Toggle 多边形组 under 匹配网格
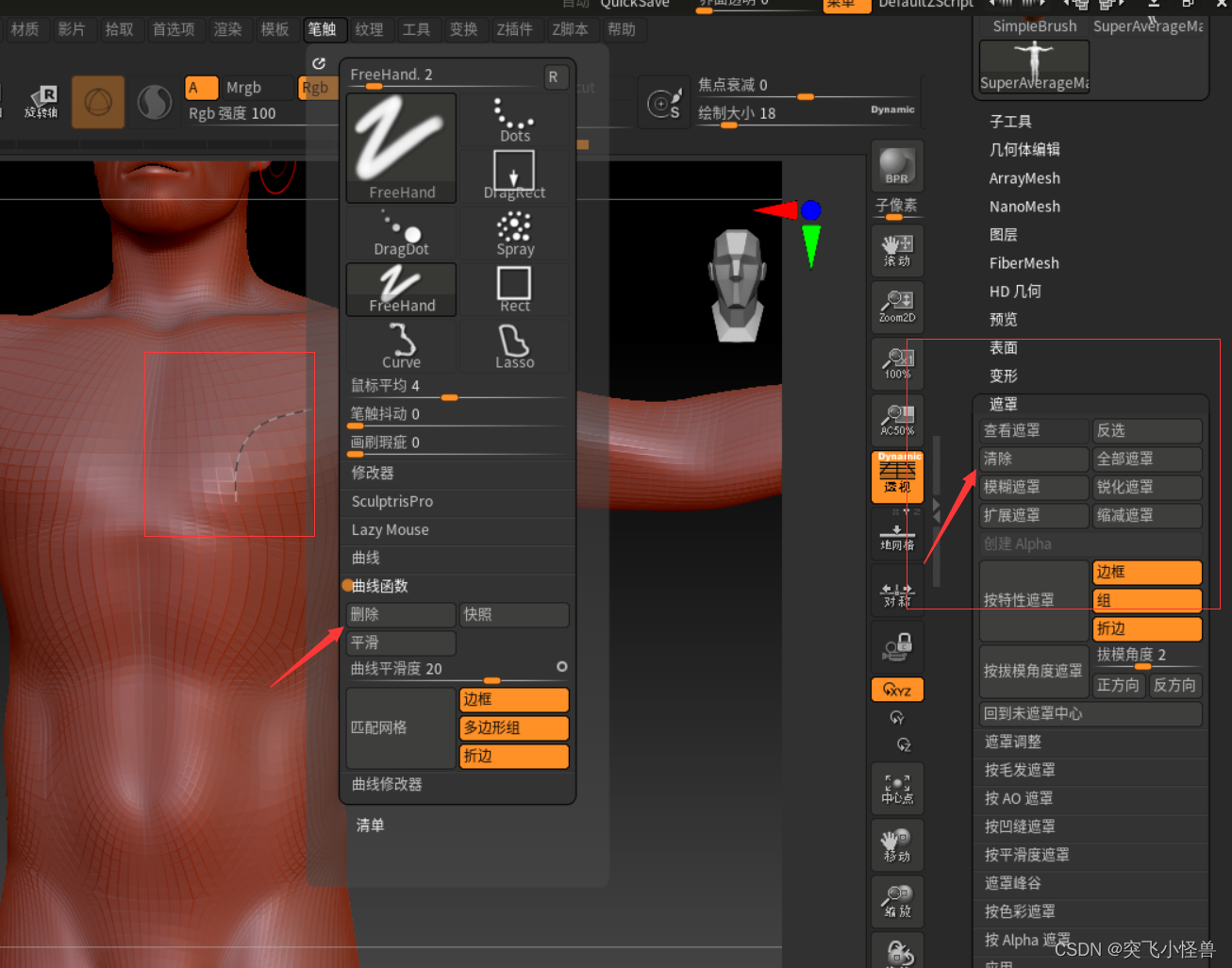The height and width of the screenshot is (968, 1232). pyautogui.click(x=514, y=727)
